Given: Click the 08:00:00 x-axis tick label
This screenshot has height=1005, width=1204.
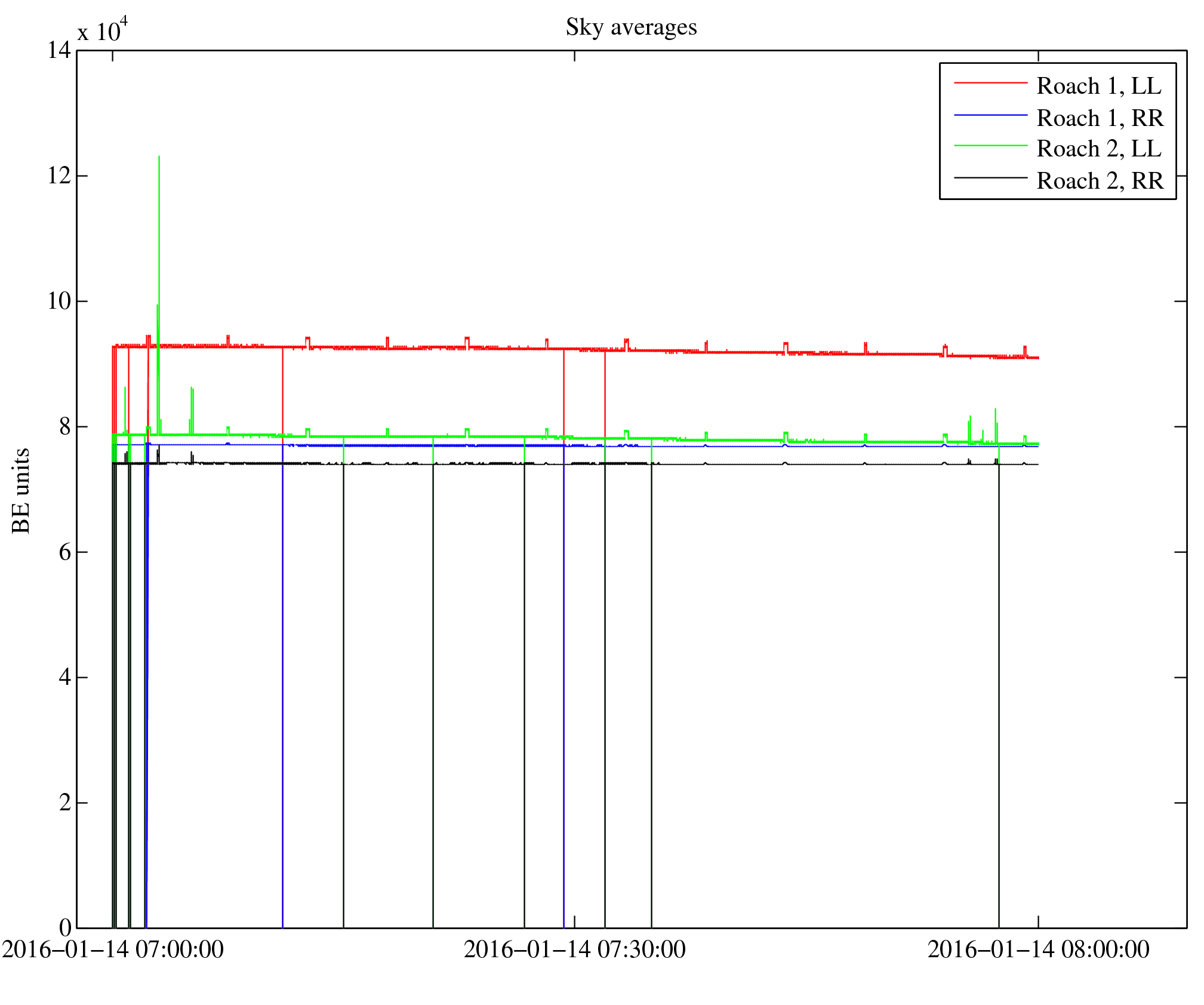Looking at the screenshot, I should (x=1038, y=949).
